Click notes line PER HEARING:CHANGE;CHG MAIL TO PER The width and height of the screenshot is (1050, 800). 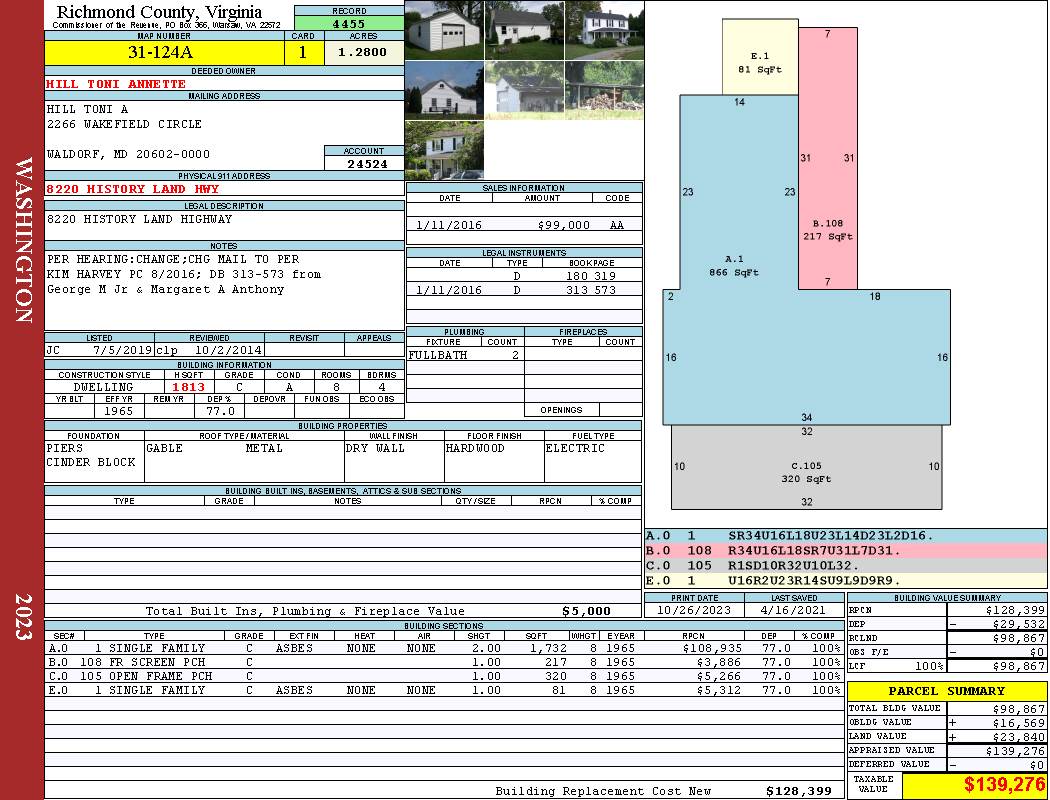point(173,258)
